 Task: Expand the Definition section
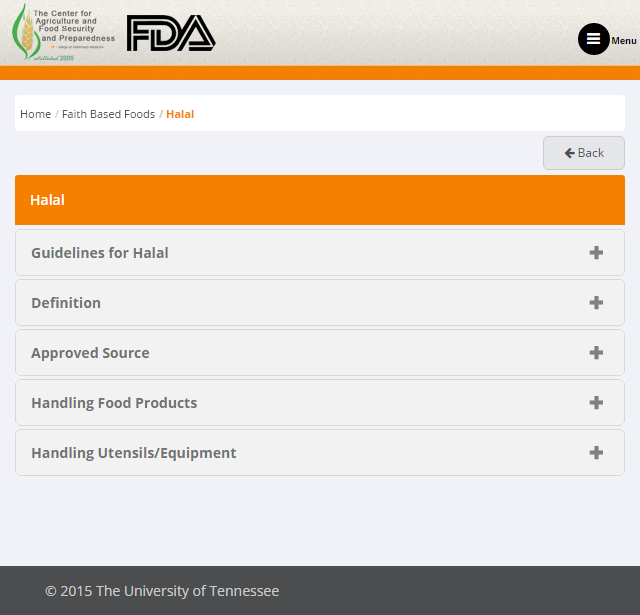66,303
